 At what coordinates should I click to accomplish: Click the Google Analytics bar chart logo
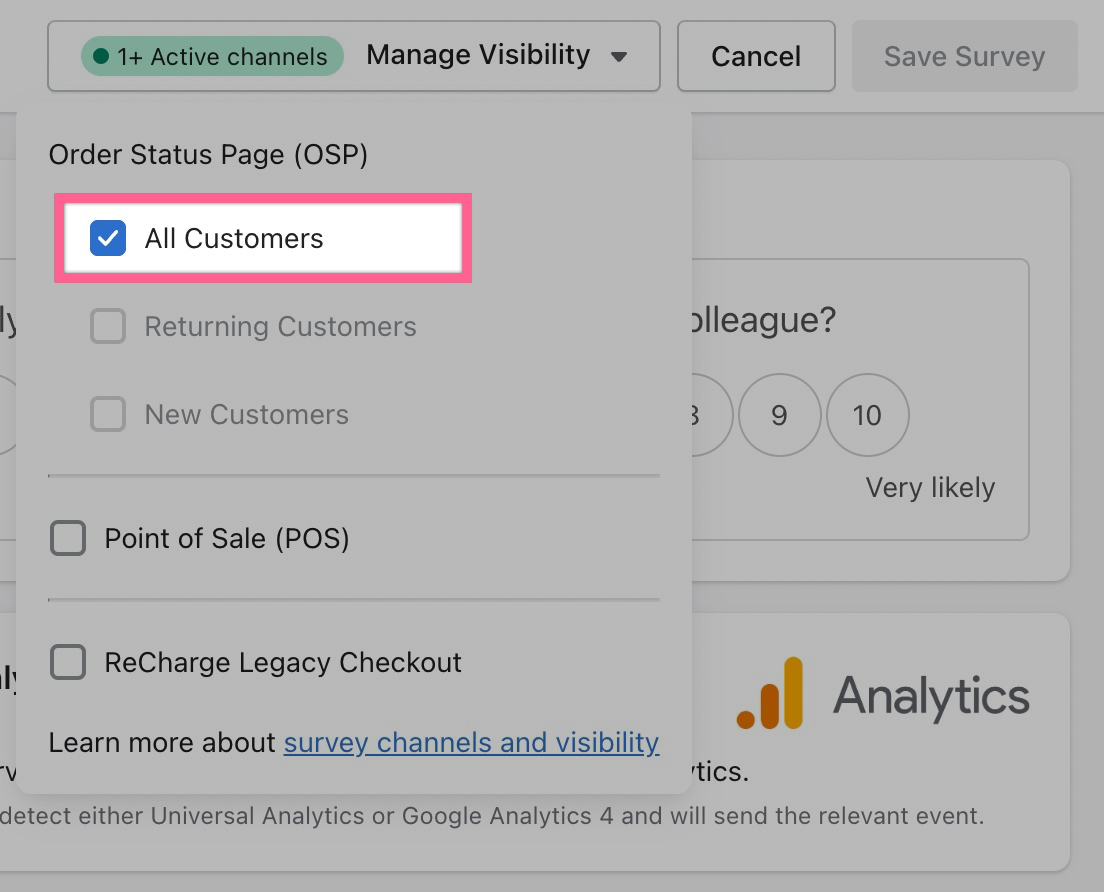[x=770, y=693]
